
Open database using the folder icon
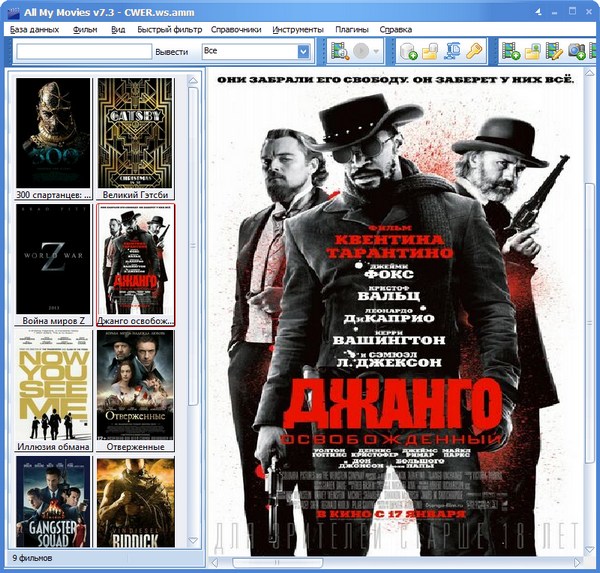pos(430,51)
